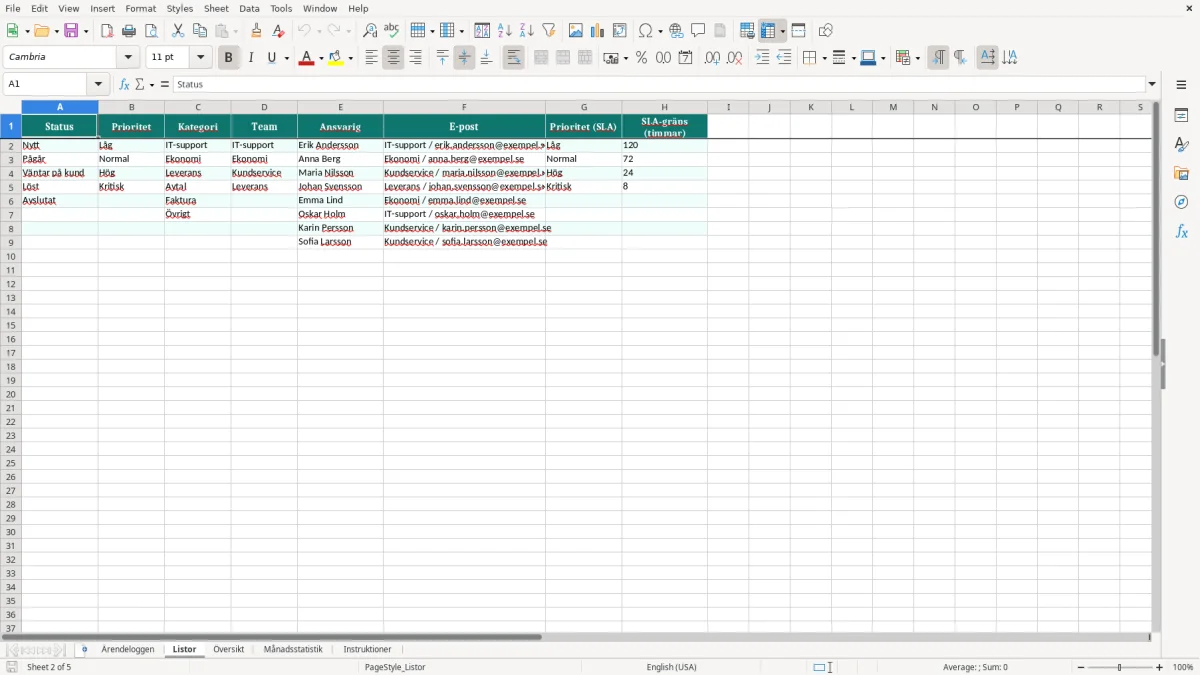Switch to the Instruktioner sheet tab
Image resolution: width=1200 pixels, height=675 pixels.
tap(367, 649)
